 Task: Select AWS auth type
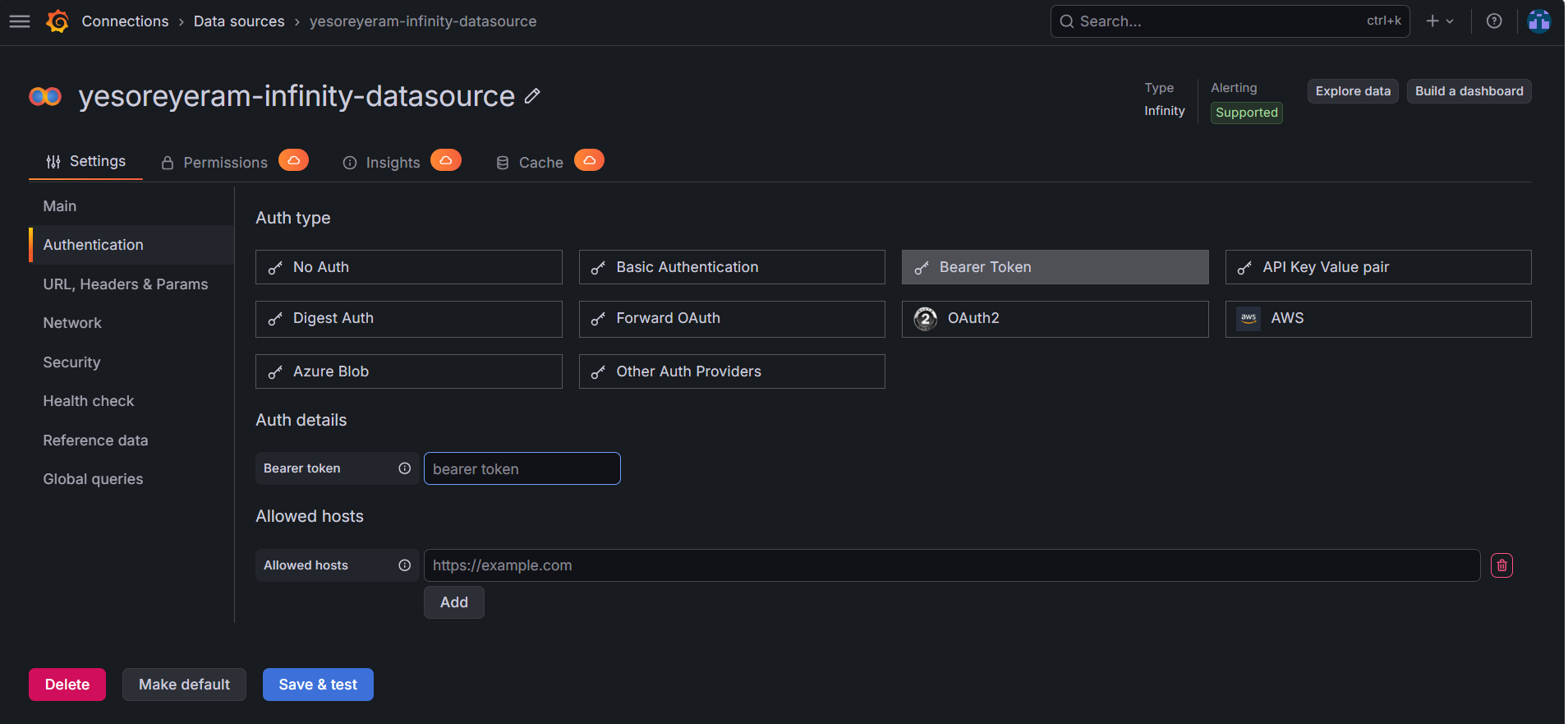1378,319
